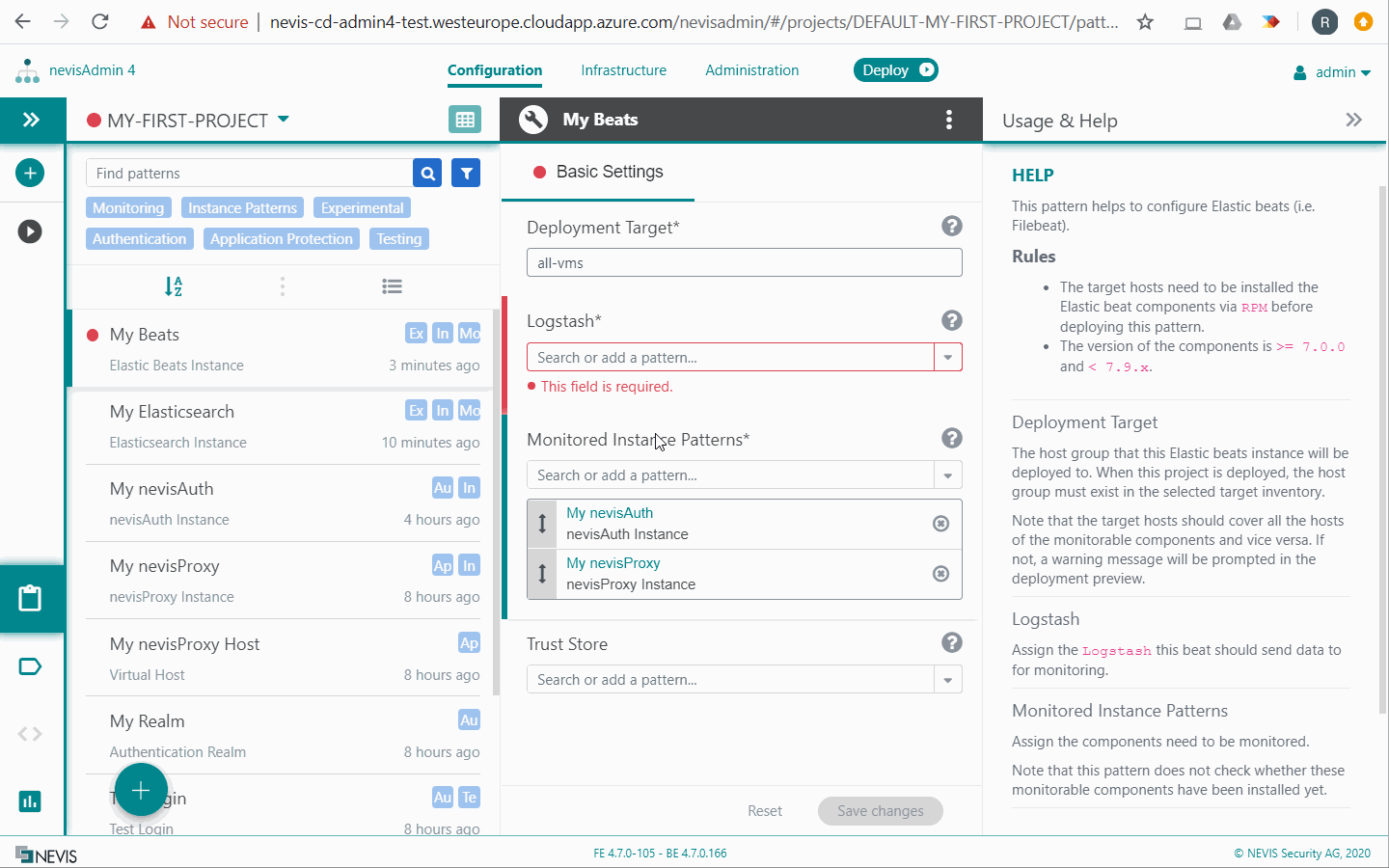Expand the left sidebar with double chevron
This screenshot has height=868, width=1389.
point(32,120)
